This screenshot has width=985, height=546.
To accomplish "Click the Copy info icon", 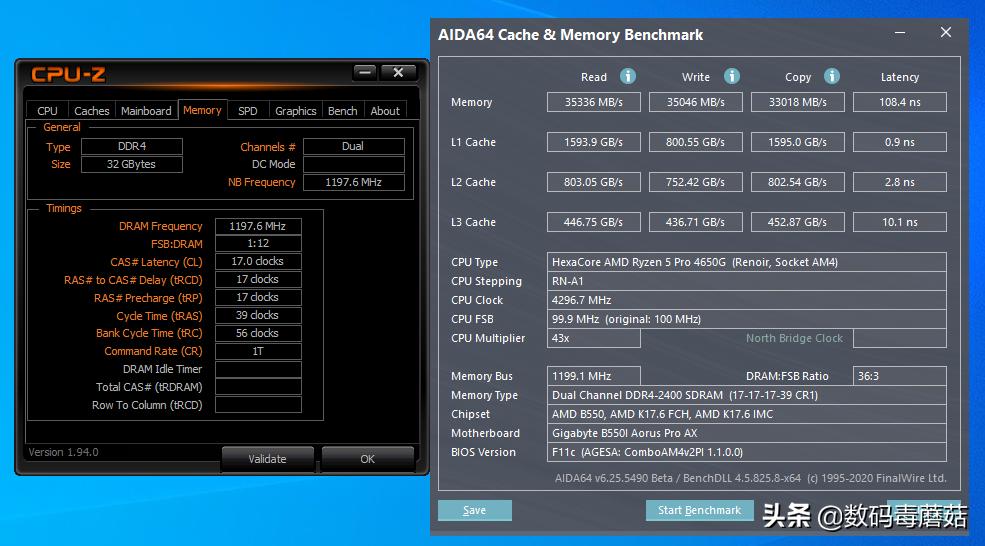I will point(832,77).
